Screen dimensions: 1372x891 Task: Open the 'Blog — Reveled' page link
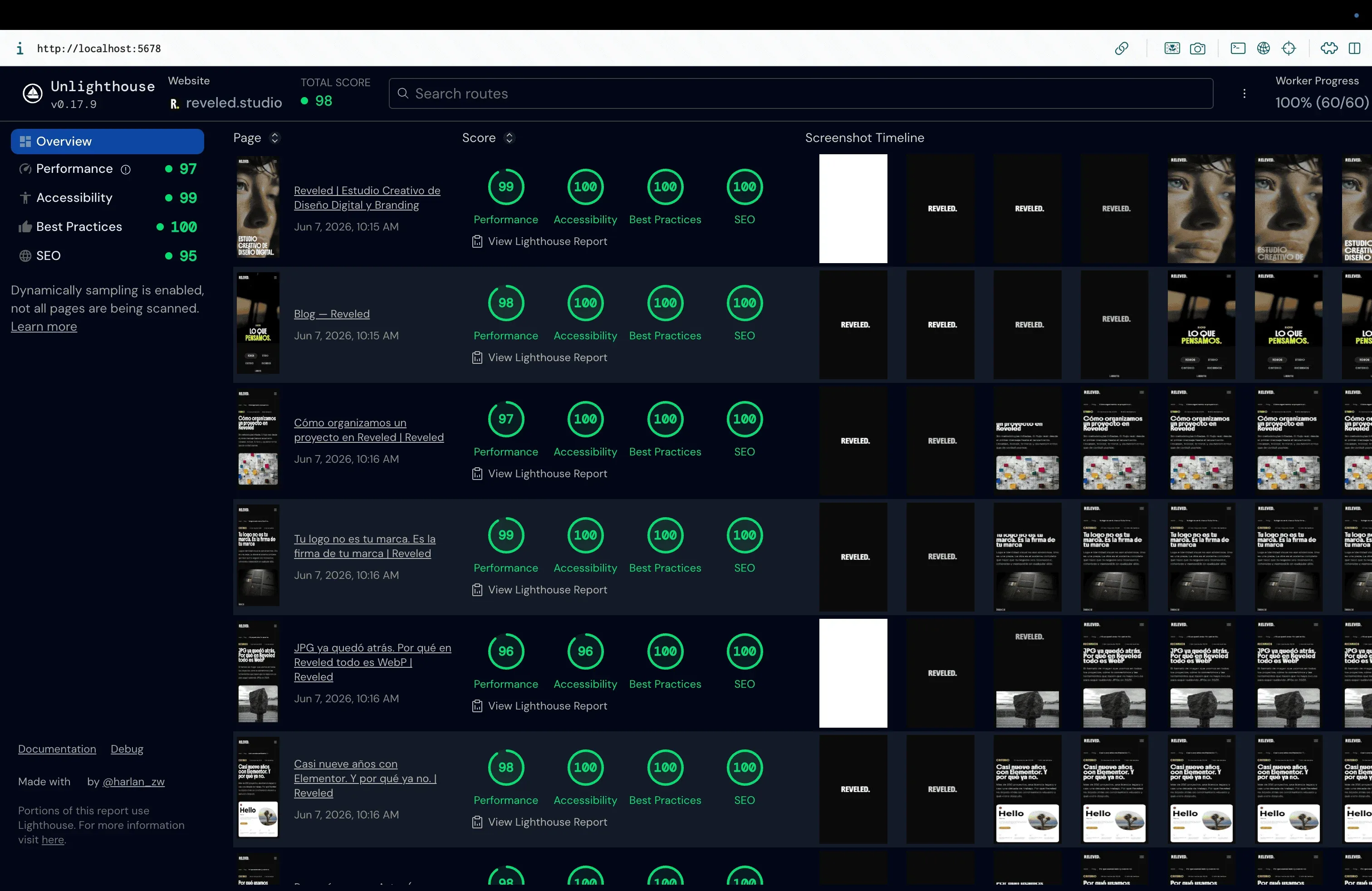(x=332, y=314)
